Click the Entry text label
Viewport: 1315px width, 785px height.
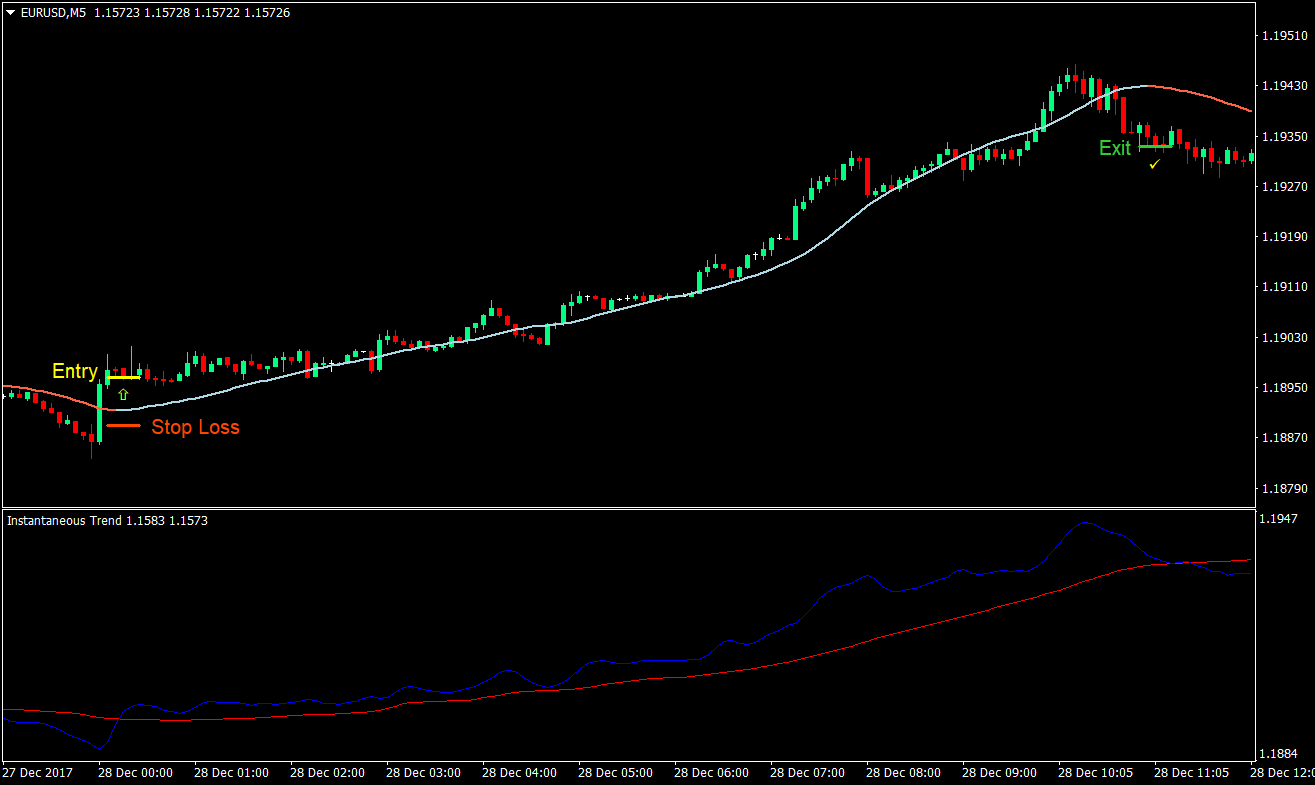point(74,371)
